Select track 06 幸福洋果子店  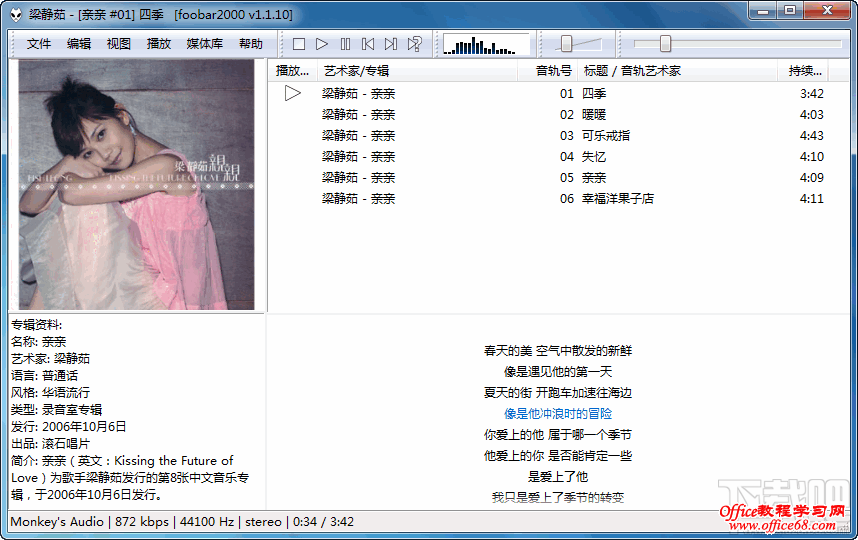coord(558,199)
